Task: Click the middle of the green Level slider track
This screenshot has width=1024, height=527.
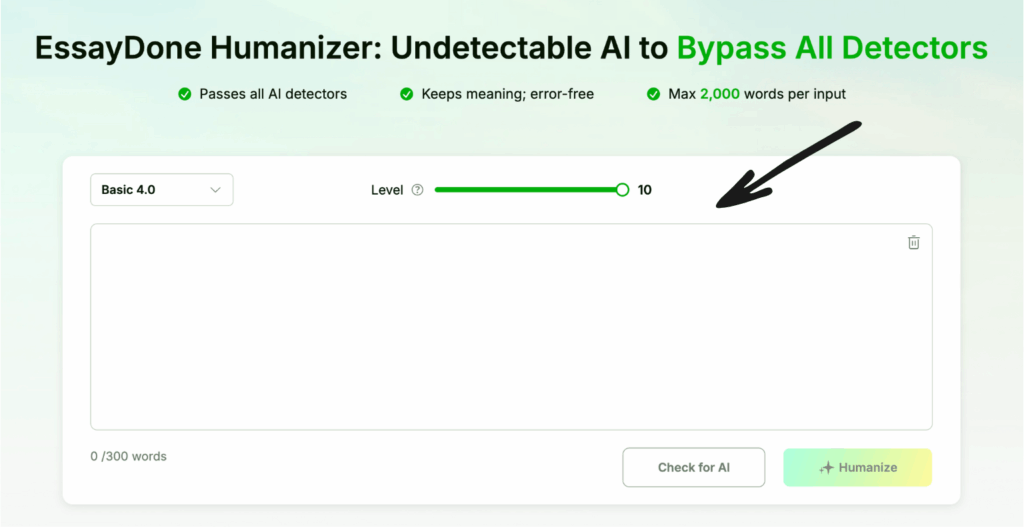Action: pos(528,190)
